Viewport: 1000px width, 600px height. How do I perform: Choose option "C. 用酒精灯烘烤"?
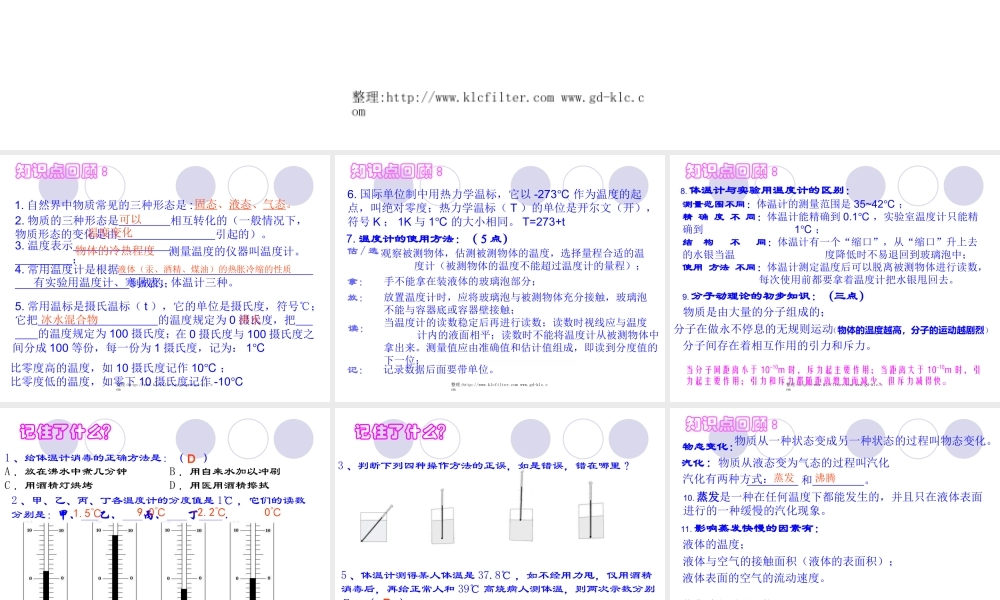click(49, 485)
